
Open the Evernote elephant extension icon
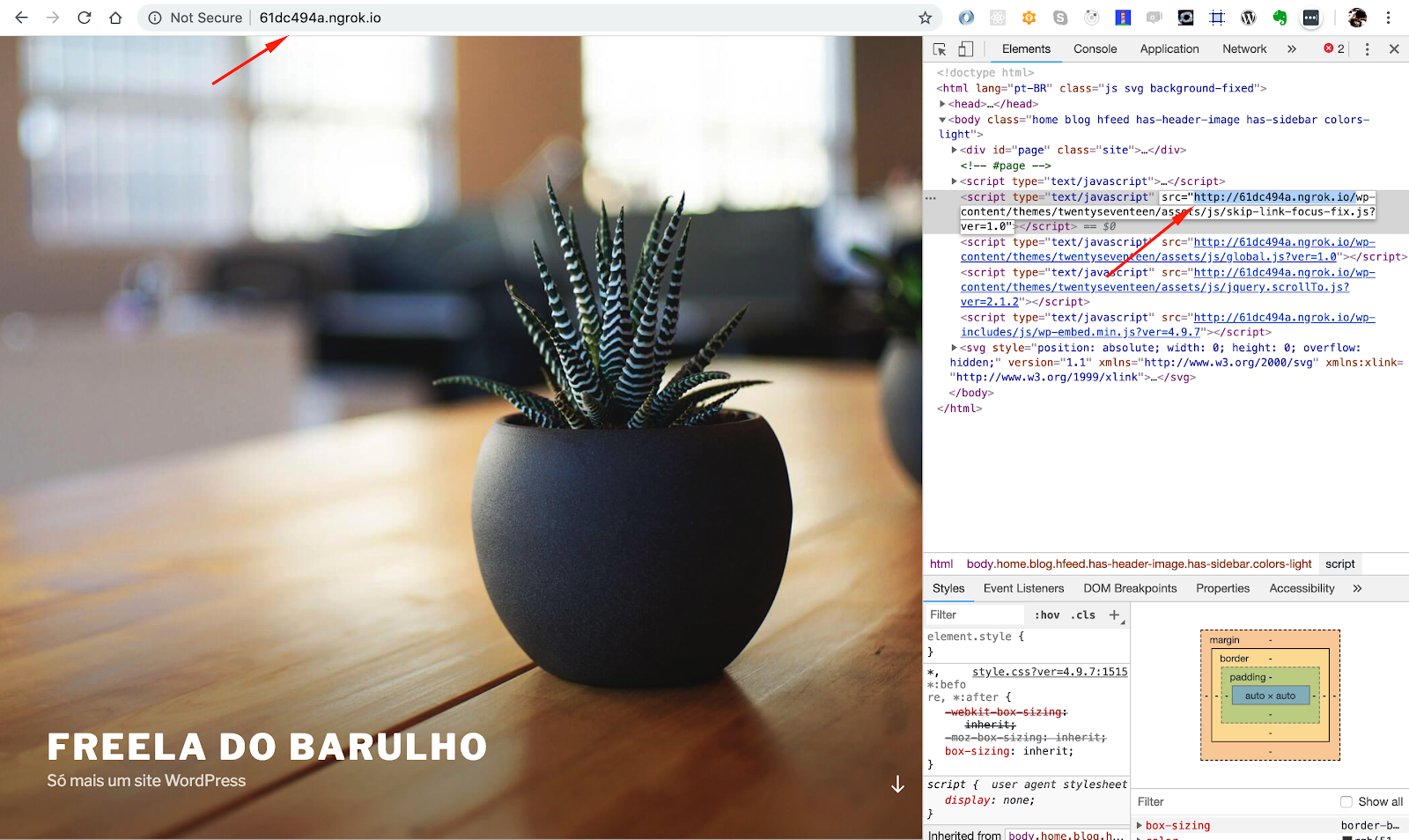coord(1280,18)
